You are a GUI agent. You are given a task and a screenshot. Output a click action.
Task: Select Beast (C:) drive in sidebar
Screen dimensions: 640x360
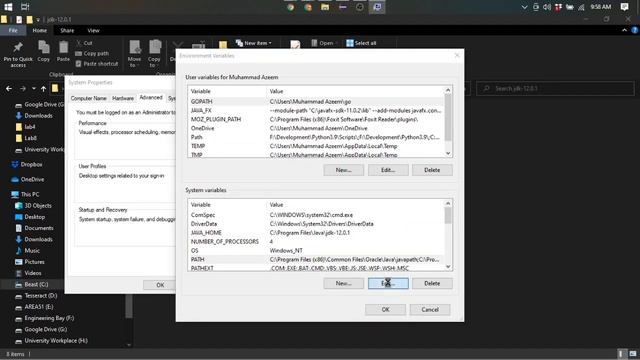31,284
